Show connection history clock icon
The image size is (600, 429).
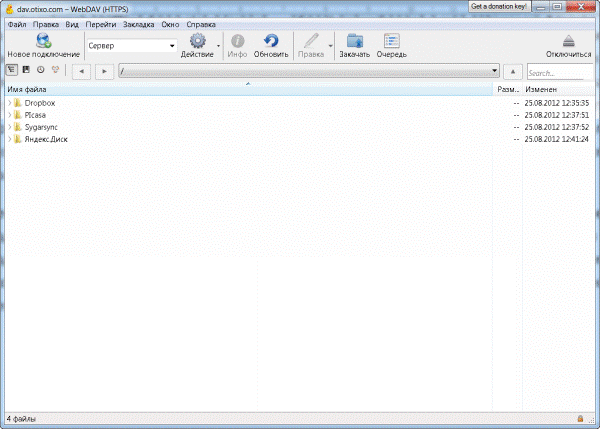[x=41, y=70]
